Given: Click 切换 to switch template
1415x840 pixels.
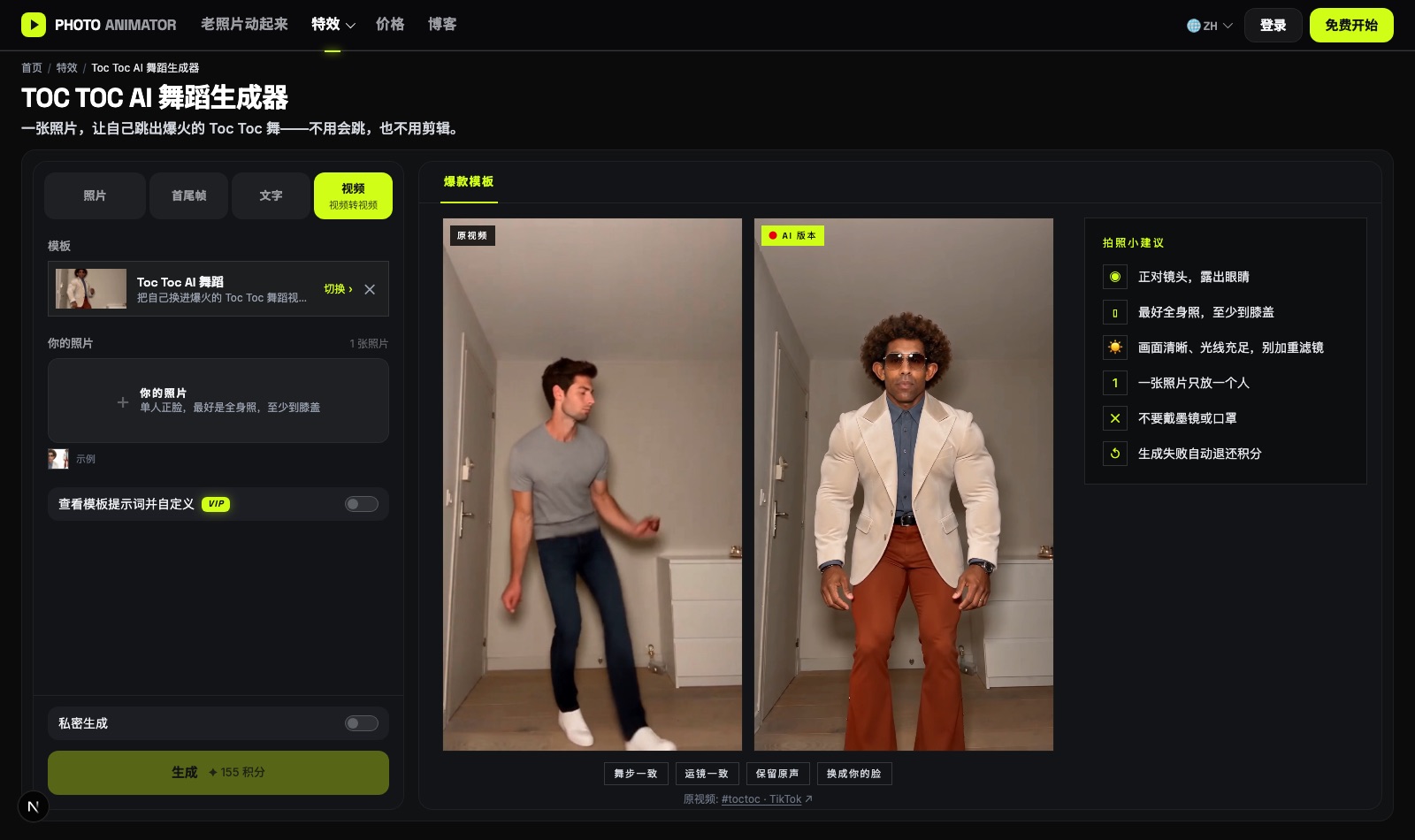Looking at the screenshot, I should click(x=338, y=289).
